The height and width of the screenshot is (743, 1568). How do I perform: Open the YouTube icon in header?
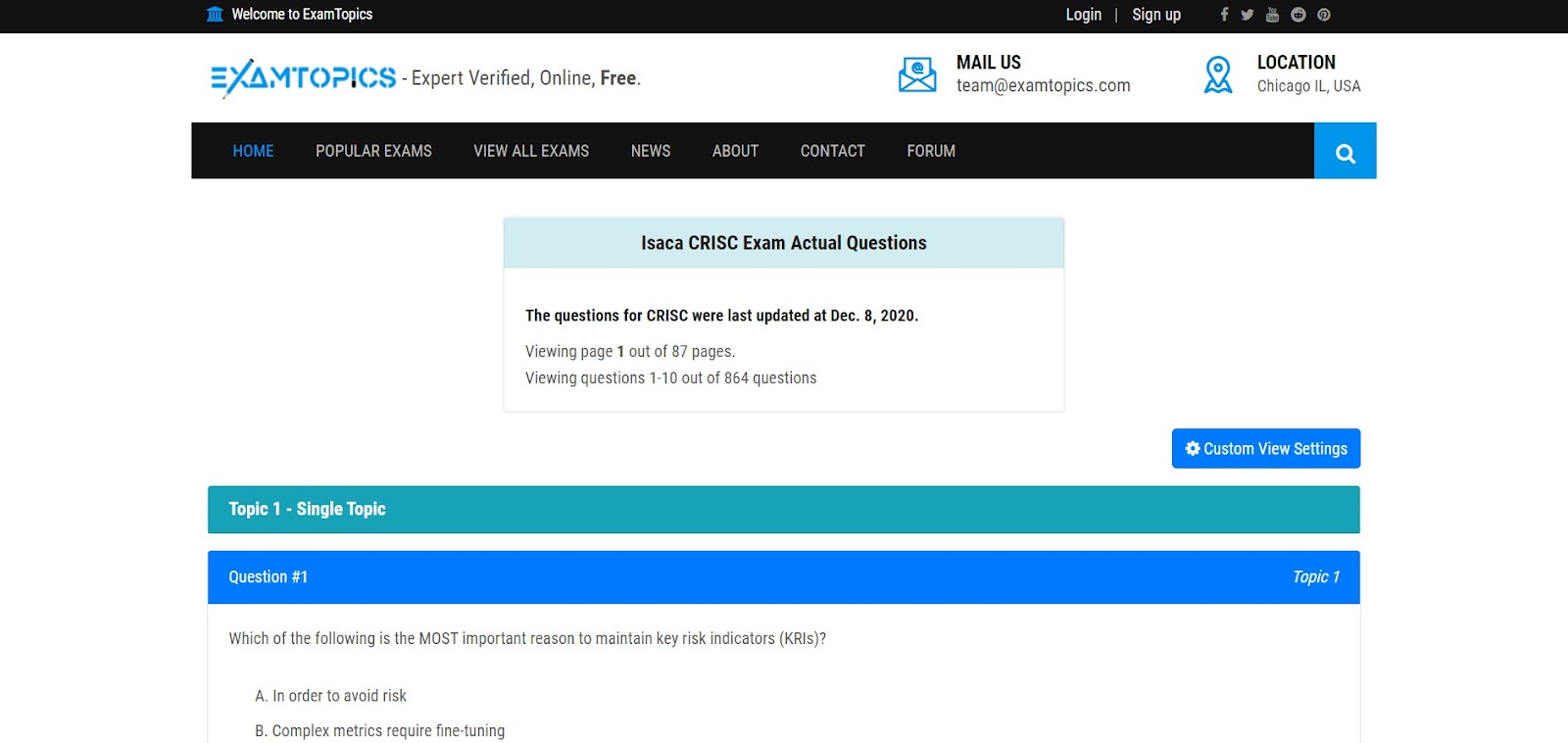[1272, 15]
